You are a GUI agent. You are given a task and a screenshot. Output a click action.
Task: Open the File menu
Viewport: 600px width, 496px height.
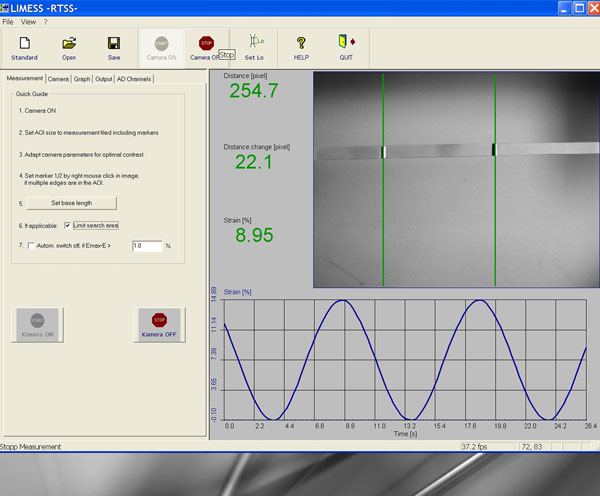[x=8, y=21]
